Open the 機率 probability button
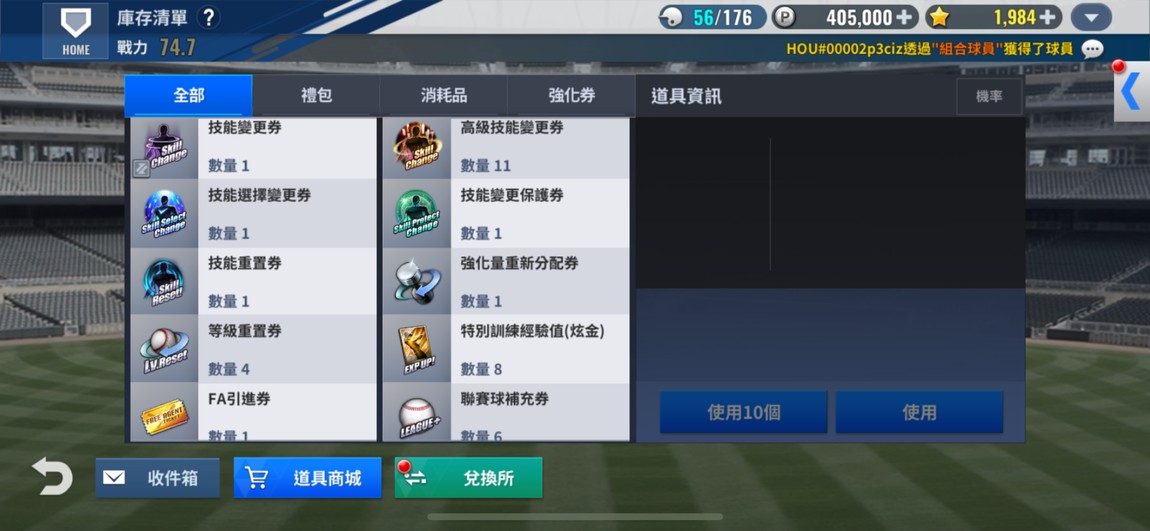 [x=989, y=97]
